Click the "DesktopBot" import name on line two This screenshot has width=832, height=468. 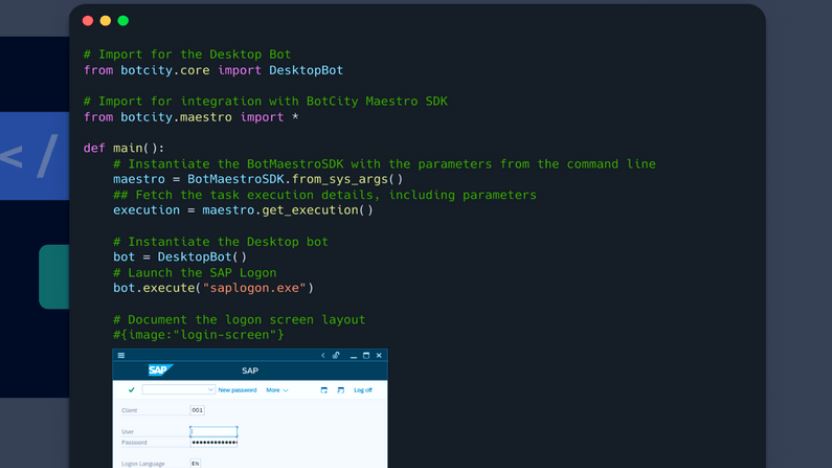306,70
